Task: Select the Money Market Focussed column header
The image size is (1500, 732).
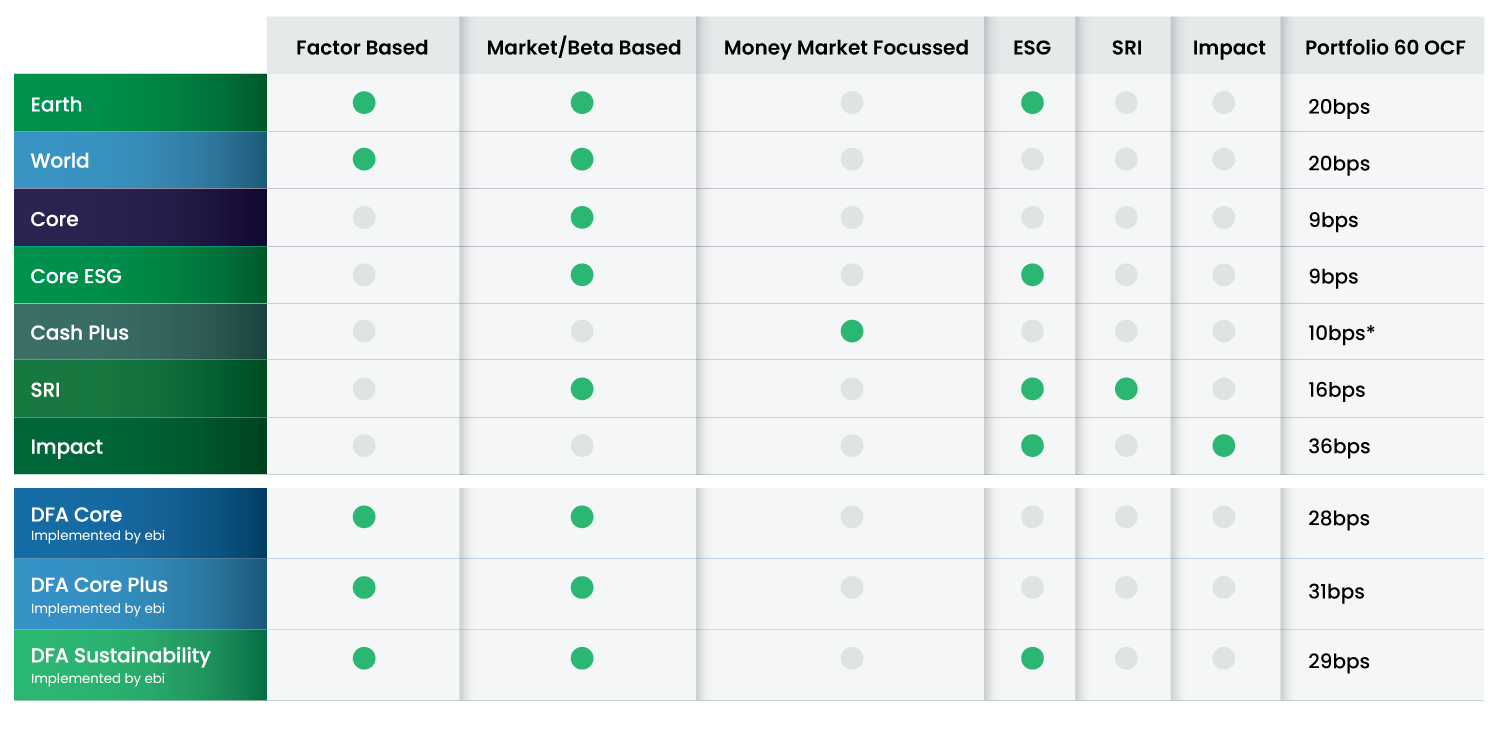Action: click(x=846, y=47)
